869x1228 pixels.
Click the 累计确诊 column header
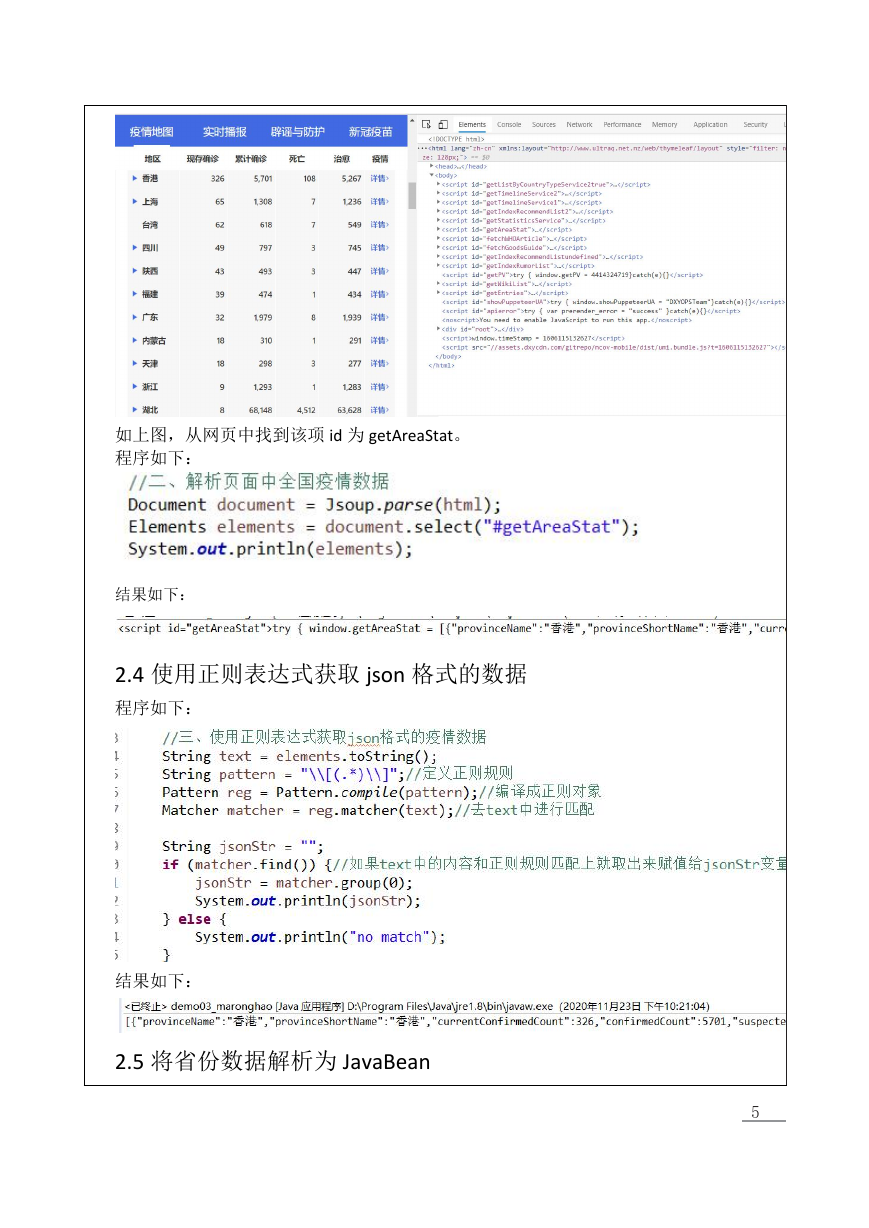tap(251, 158)
